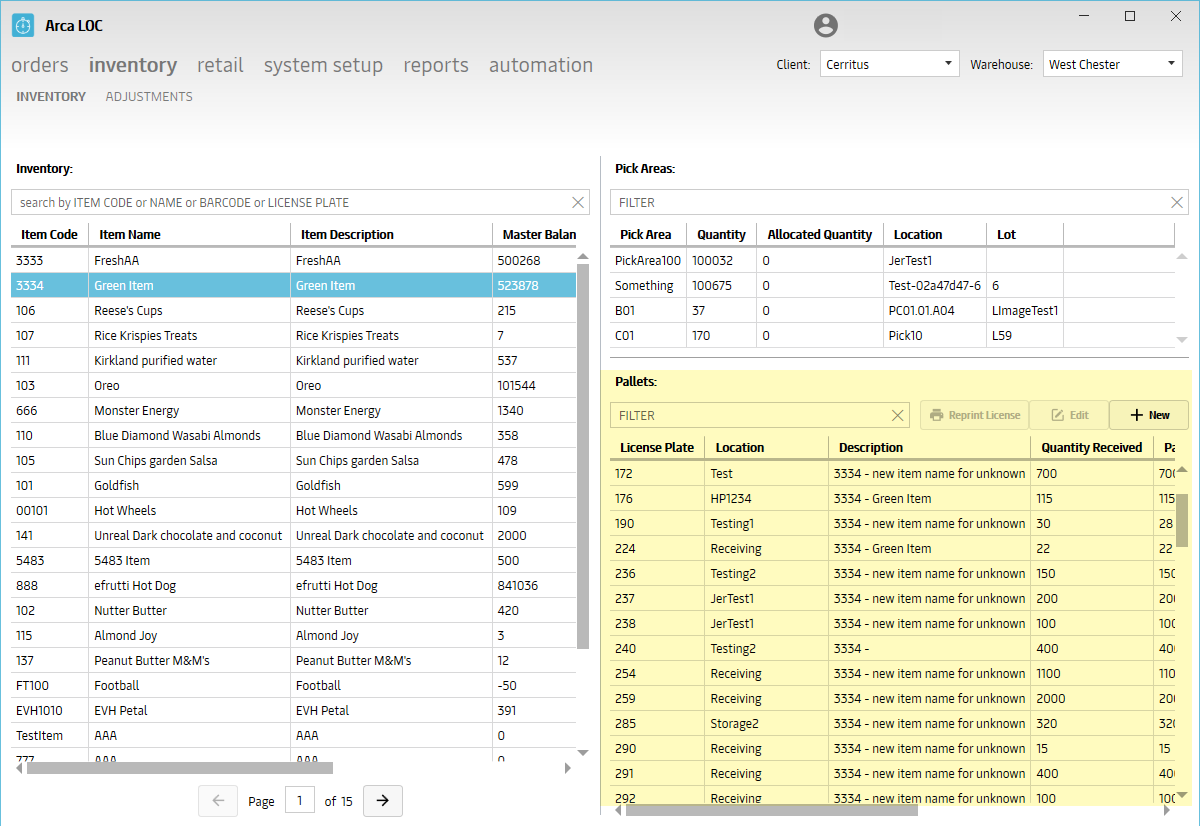Clear the Pallets filter with X

(897, 415)
